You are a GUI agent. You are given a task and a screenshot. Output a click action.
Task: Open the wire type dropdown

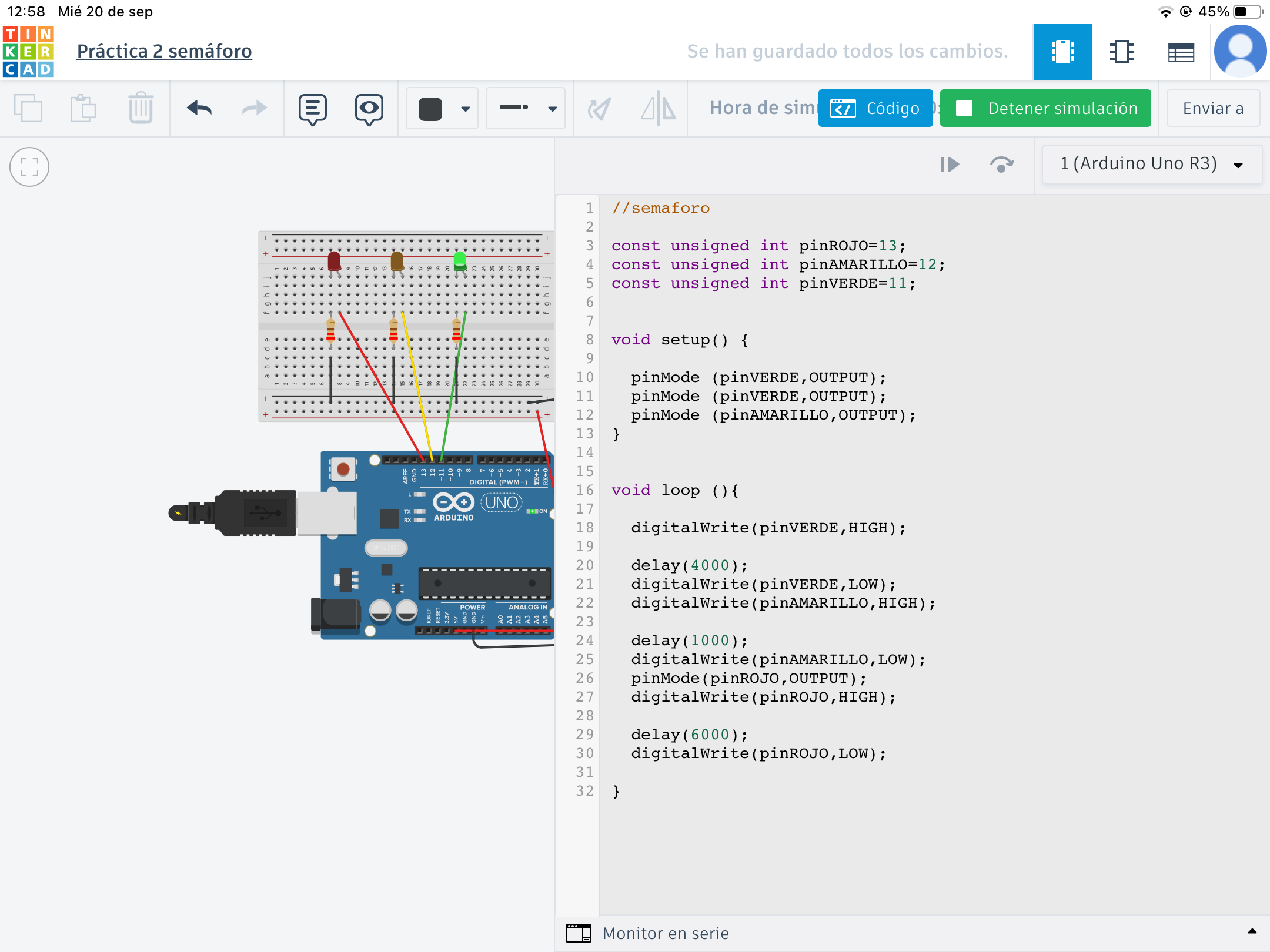click(x=526, y=108)
